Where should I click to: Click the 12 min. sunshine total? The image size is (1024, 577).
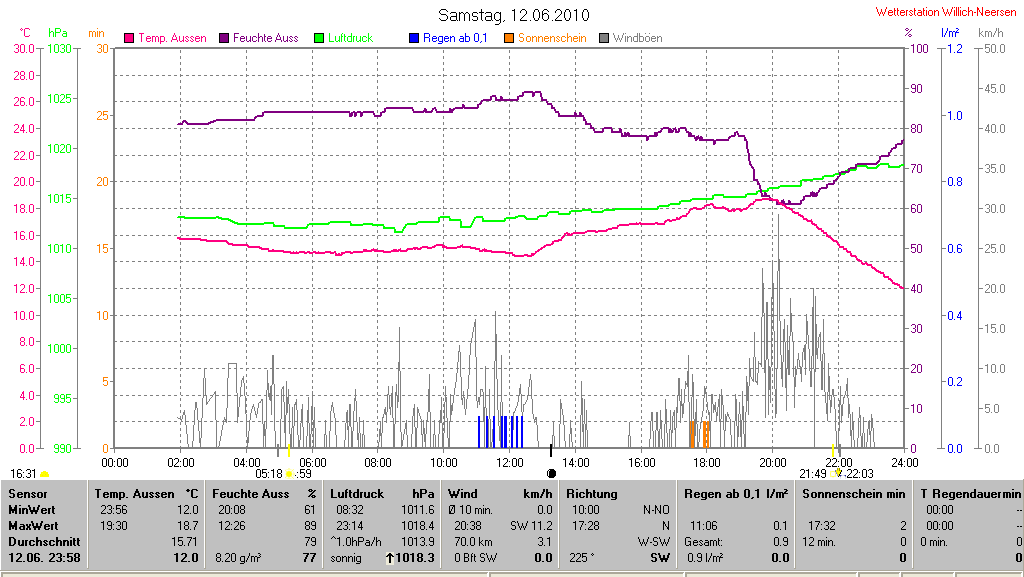tap(818, 542)
